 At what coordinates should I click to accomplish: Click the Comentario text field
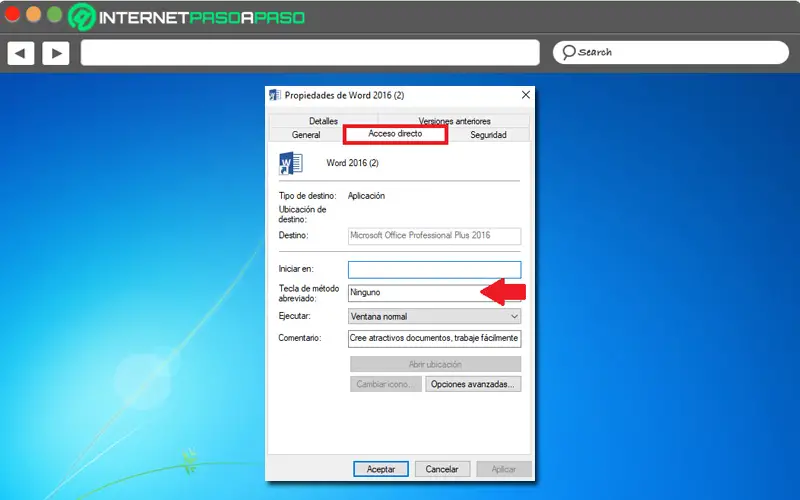[434, 338]
